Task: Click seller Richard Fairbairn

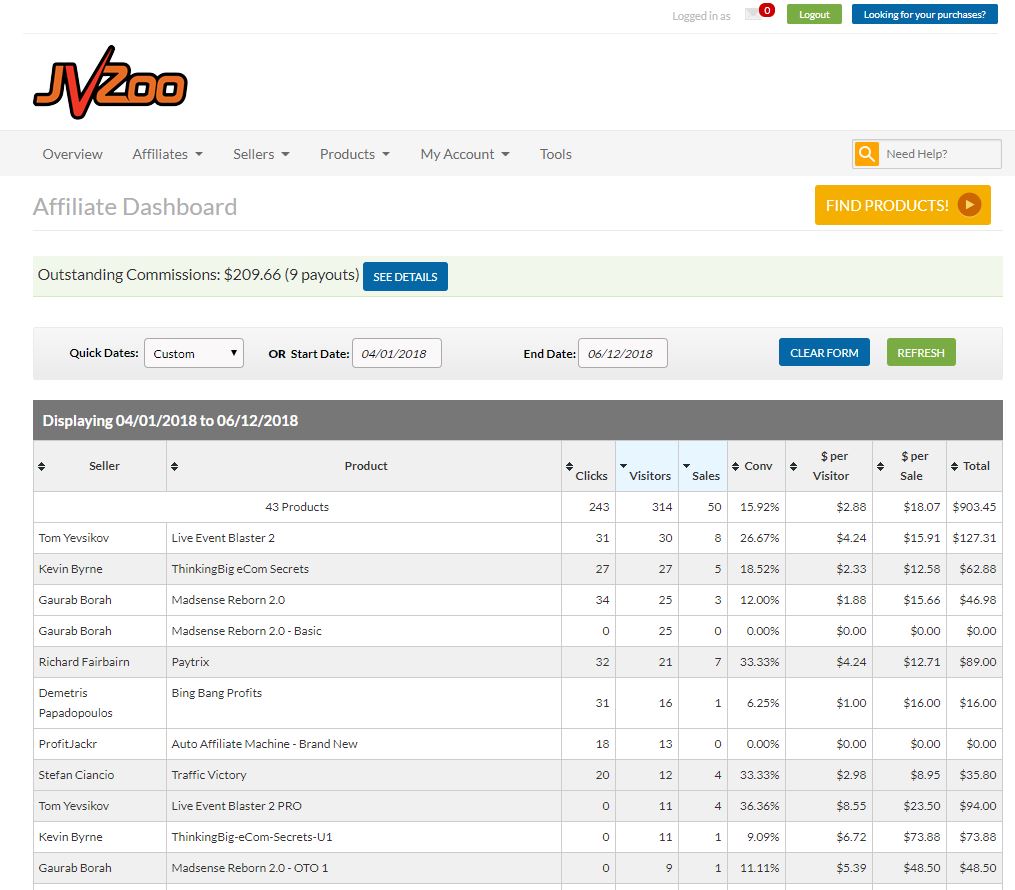Action: coord(84,662)
